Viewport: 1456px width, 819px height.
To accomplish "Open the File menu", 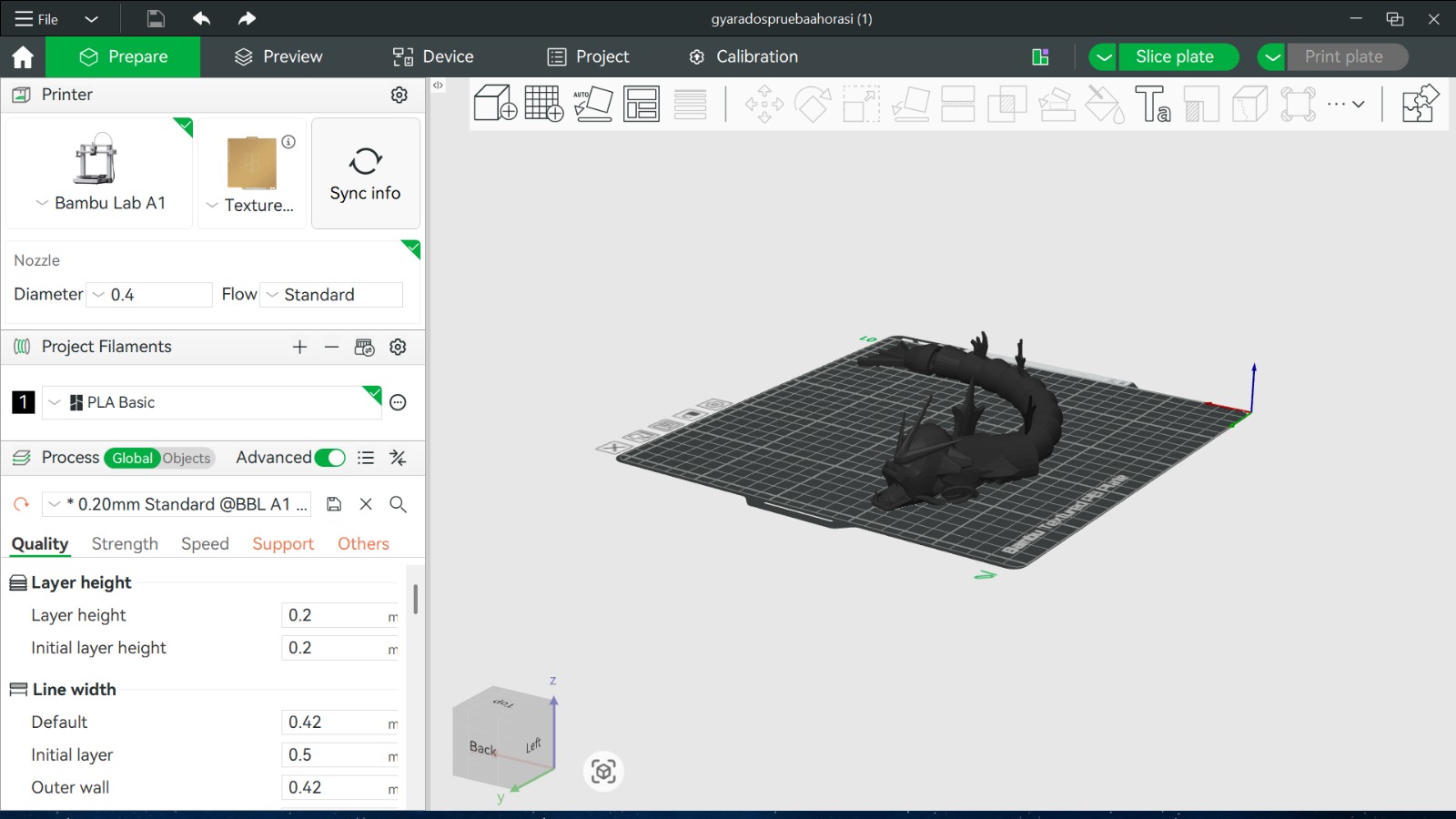I will point(36,18).
